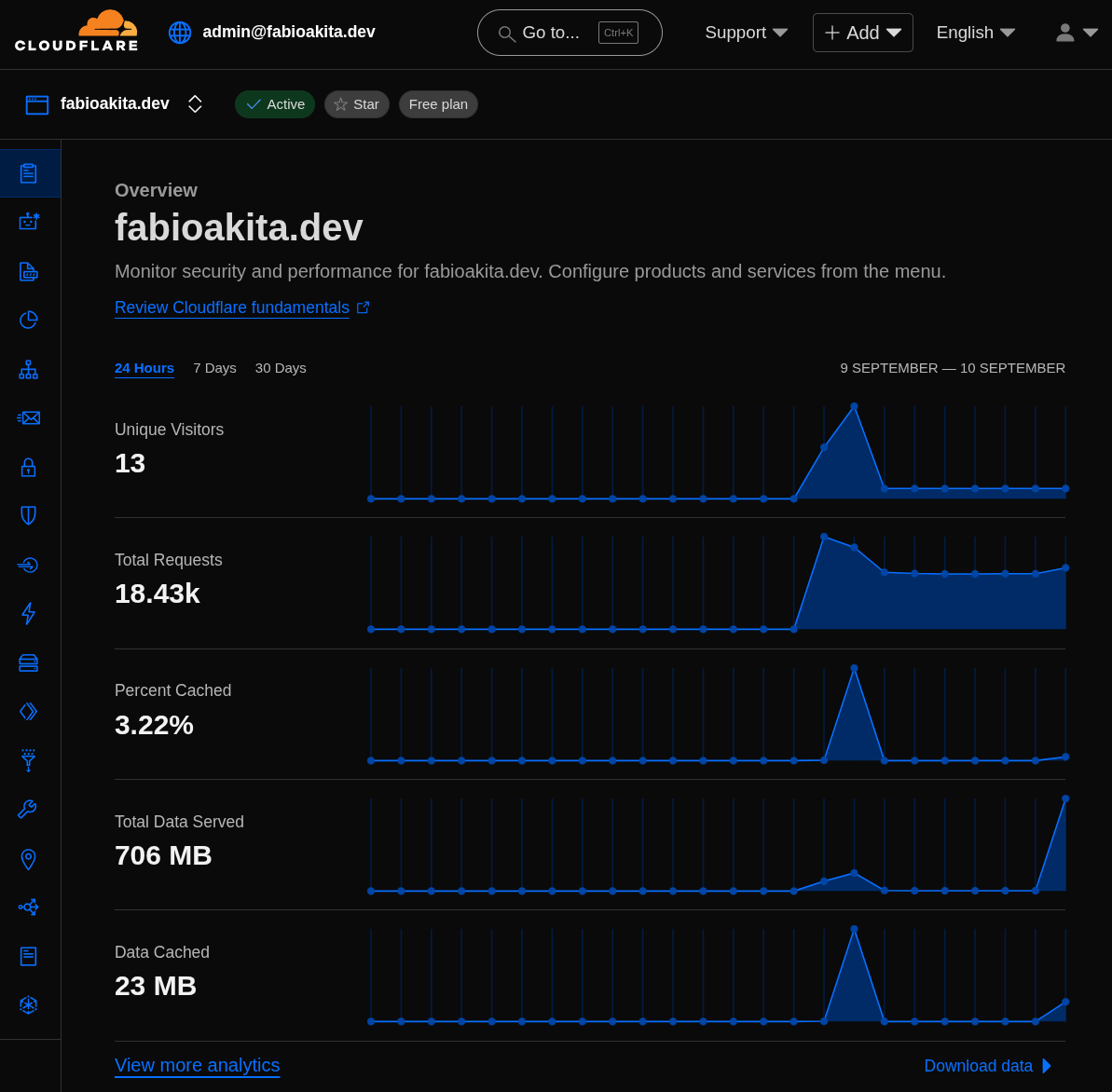Open the Security shield icon in sidebar
The image size is (1112, 1092).
pyautogui.click(x=28, y=515)
